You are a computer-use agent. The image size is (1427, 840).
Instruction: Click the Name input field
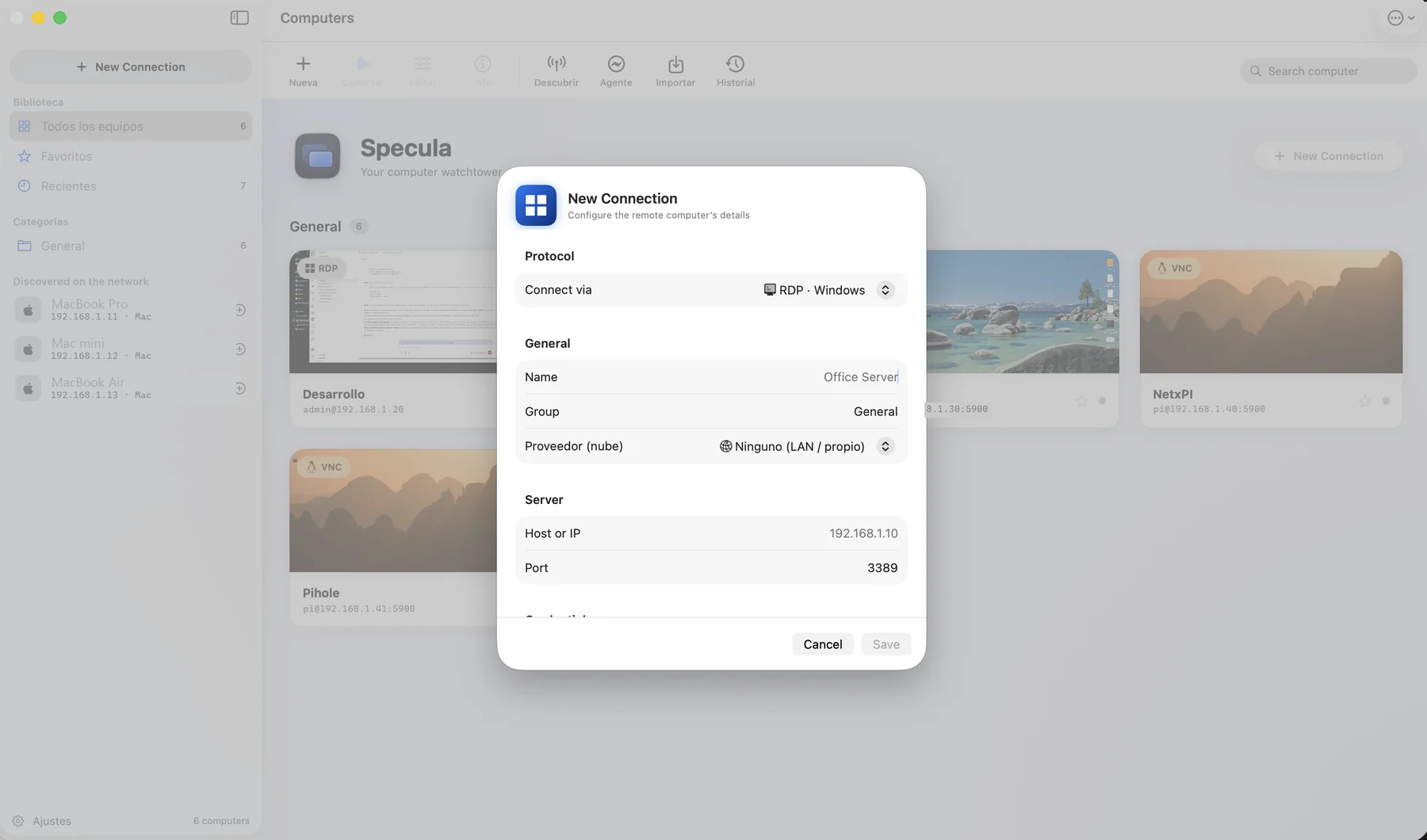(711, 377)
